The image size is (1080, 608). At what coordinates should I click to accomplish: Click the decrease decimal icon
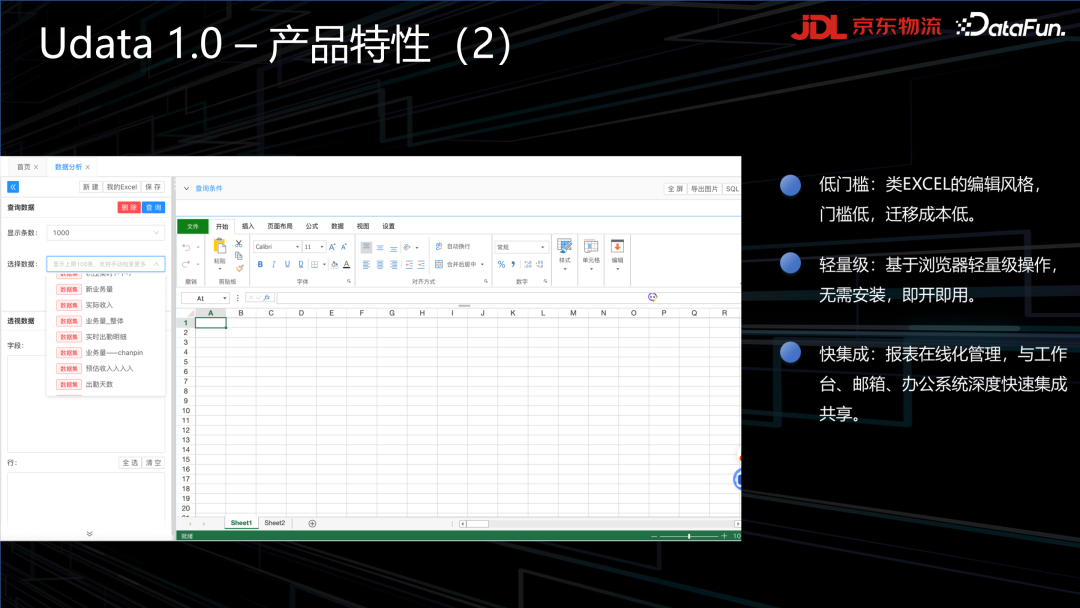click(x=540, y=264)
